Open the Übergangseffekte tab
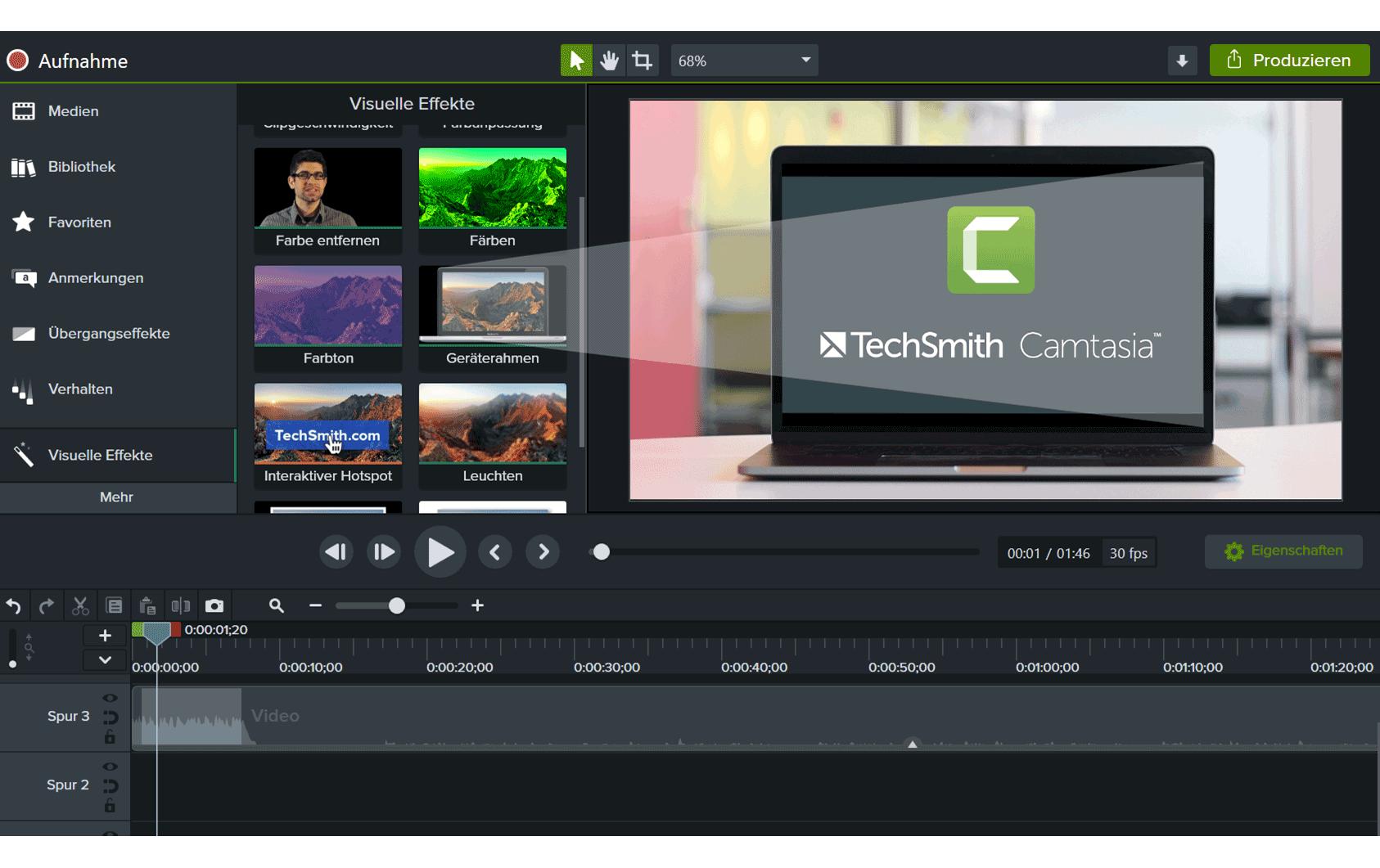1380x868 pixels. coord(108,334)
